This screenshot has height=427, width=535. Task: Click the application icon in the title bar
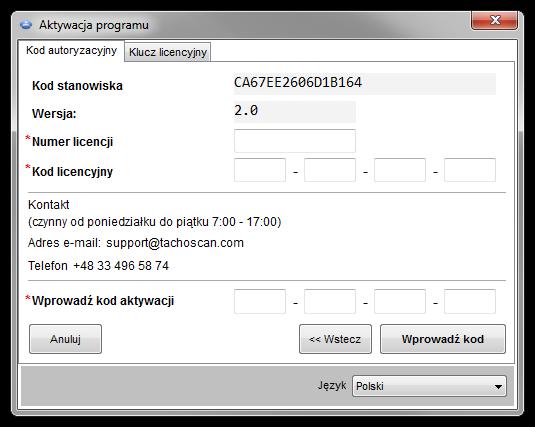pyautogui.click(x=26, y=25)
